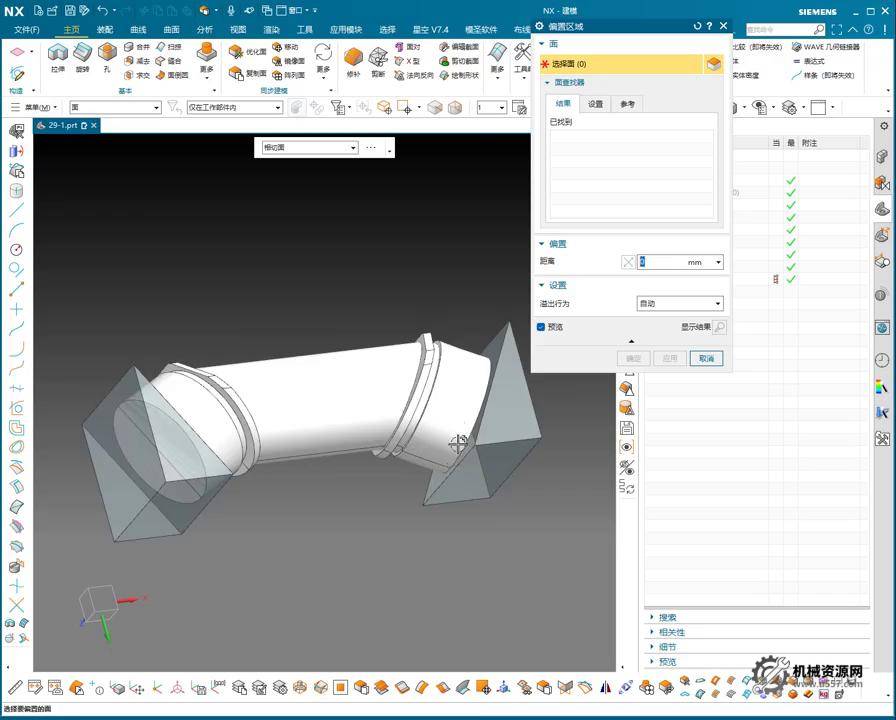
Task: Click the 孔 (Hole) feature icon
Action: tap(107, 53)
